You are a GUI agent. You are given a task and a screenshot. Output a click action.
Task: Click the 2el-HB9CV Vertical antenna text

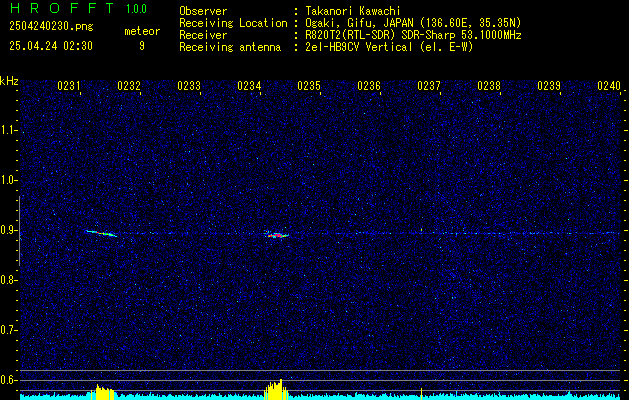pyautogui.click(x=390, y=47)
